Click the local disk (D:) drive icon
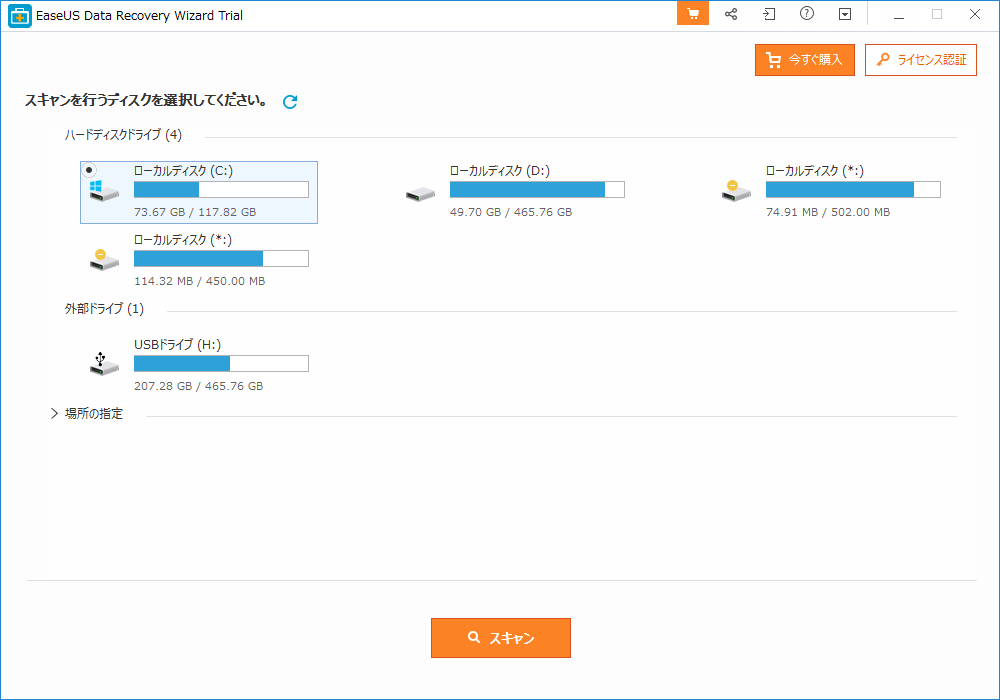Image resolution: width=1000 pixels, height=700 pixels. click(420, 193)
